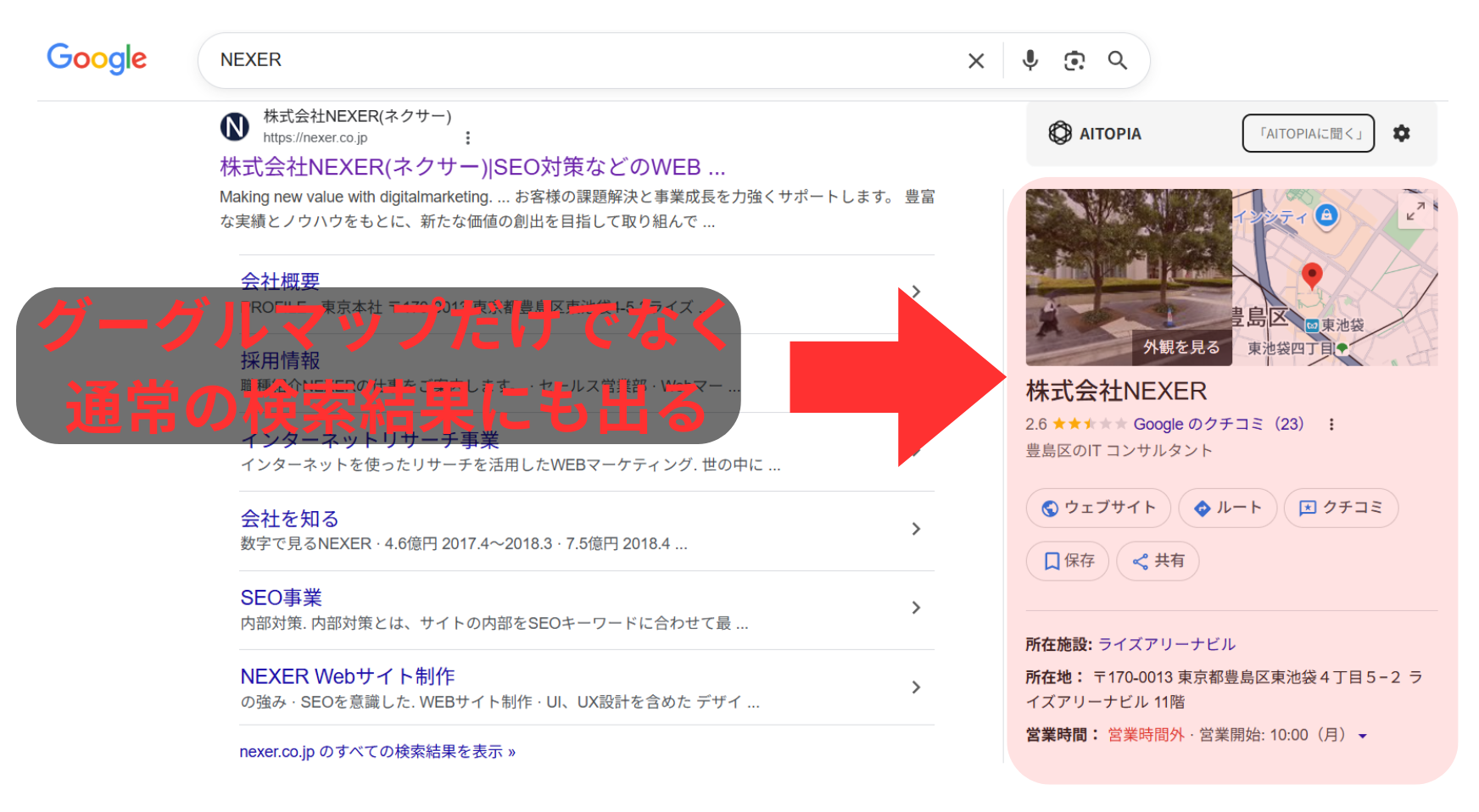Open the ライズアリーナビル facility link

[x=1167, y=643]
